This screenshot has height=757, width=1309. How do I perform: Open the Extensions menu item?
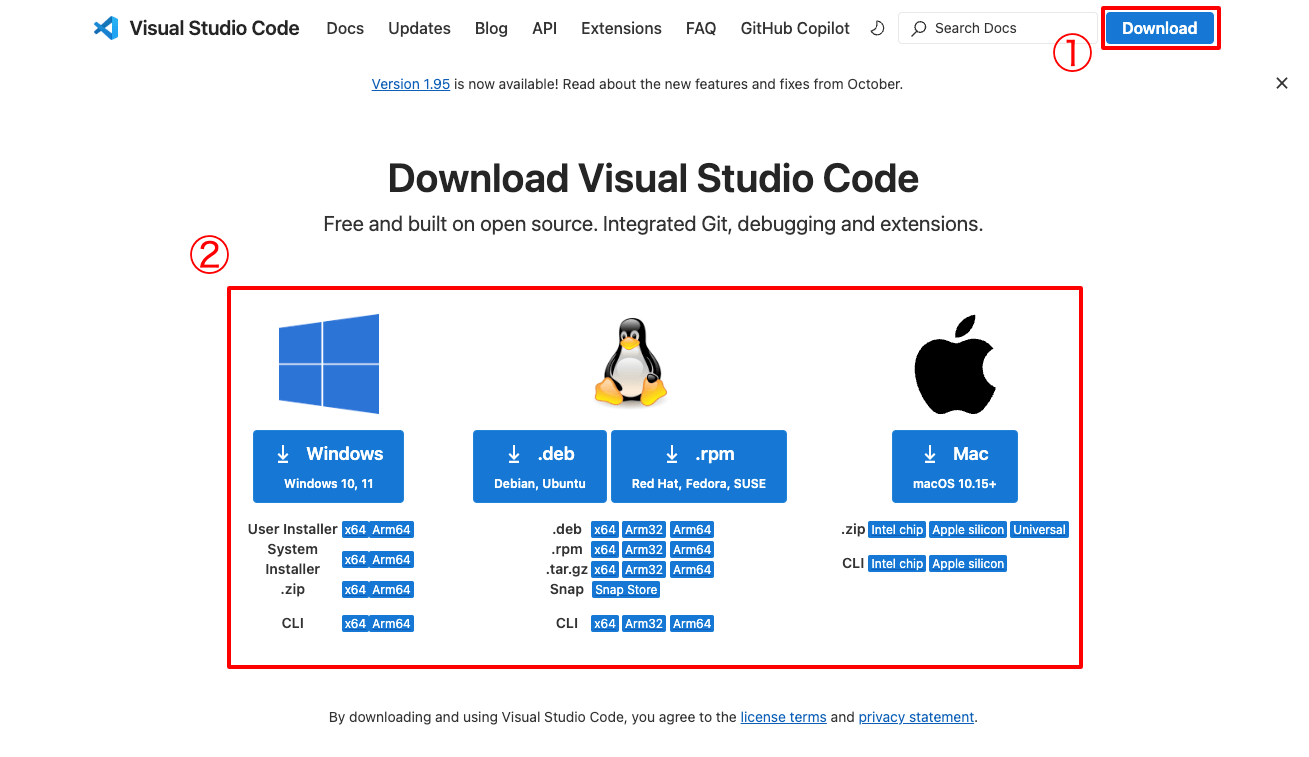(621, 28)
